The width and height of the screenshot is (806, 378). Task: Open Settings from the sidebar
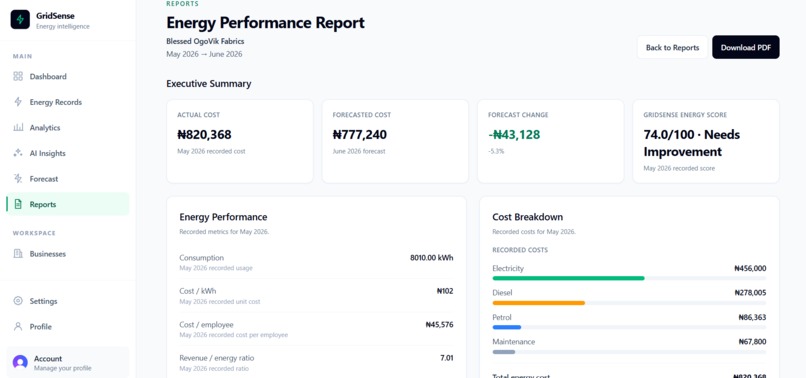[68, 301]
